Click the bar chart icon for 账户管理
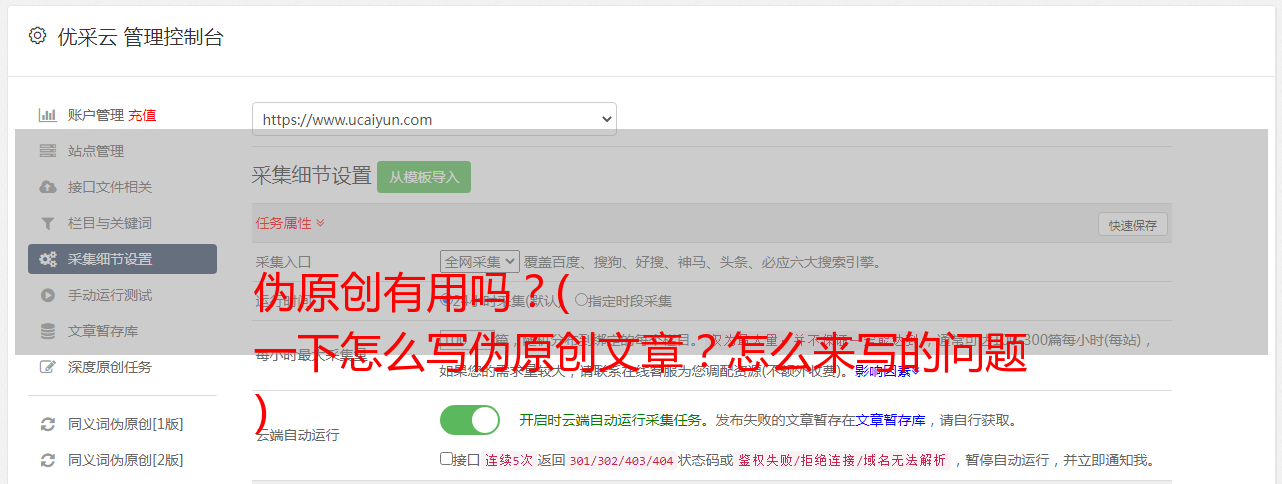This screenshot has width=1282, height=484. [x=47, y=115]
